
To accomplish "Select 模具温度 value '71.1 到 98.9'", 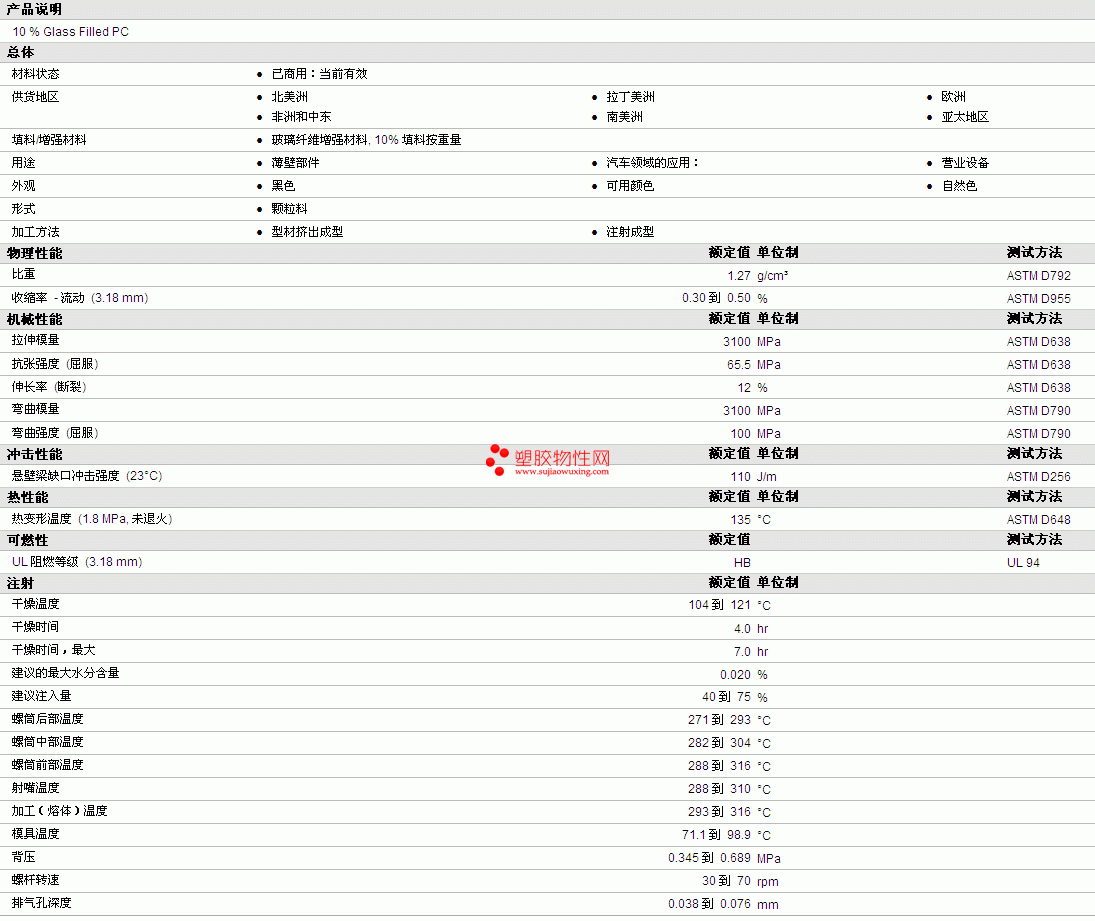I will (x=716, y=835).
